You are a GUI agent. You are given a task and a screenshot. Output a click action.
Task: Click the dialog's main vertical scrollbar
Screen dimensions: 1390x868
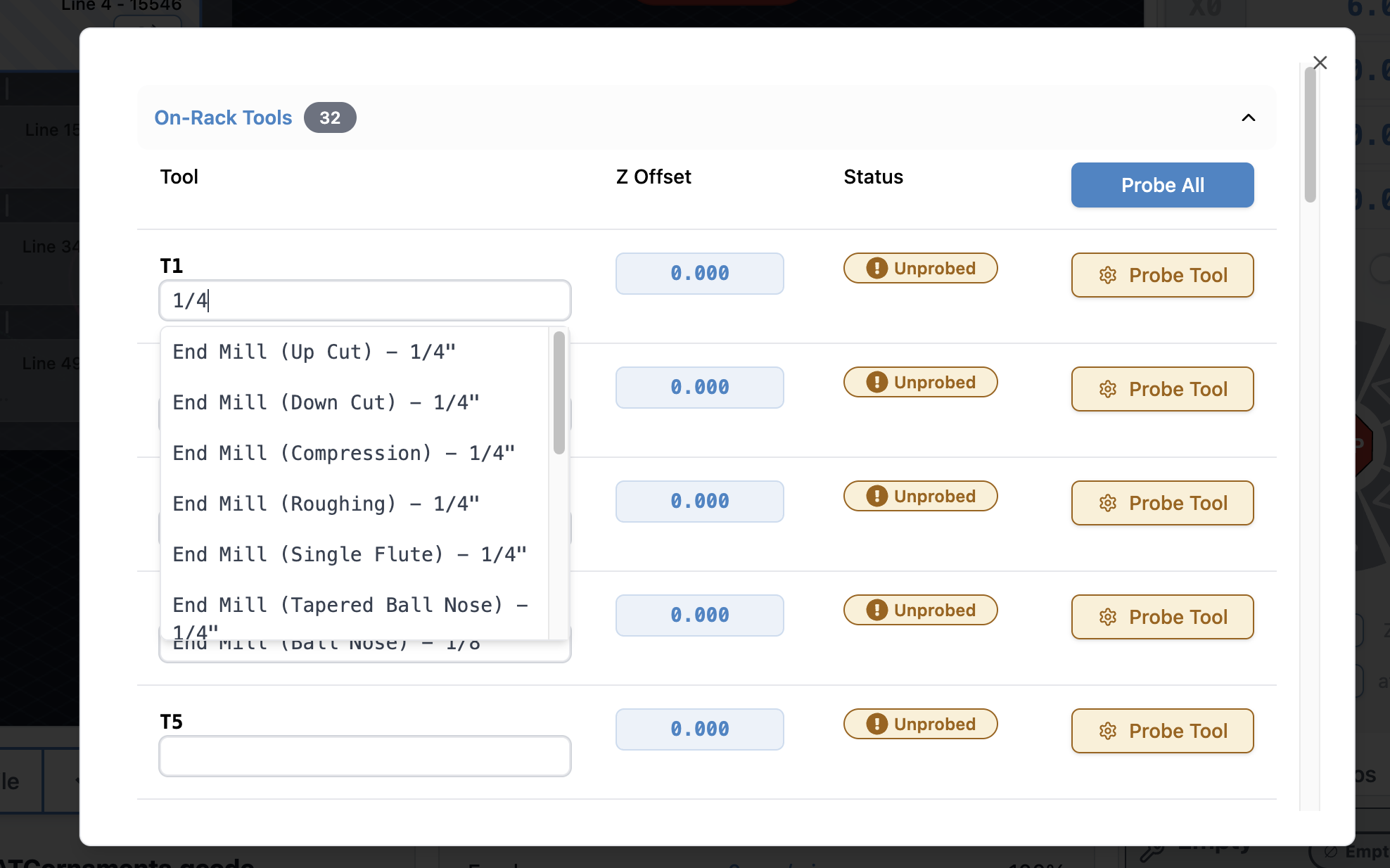1309,134
